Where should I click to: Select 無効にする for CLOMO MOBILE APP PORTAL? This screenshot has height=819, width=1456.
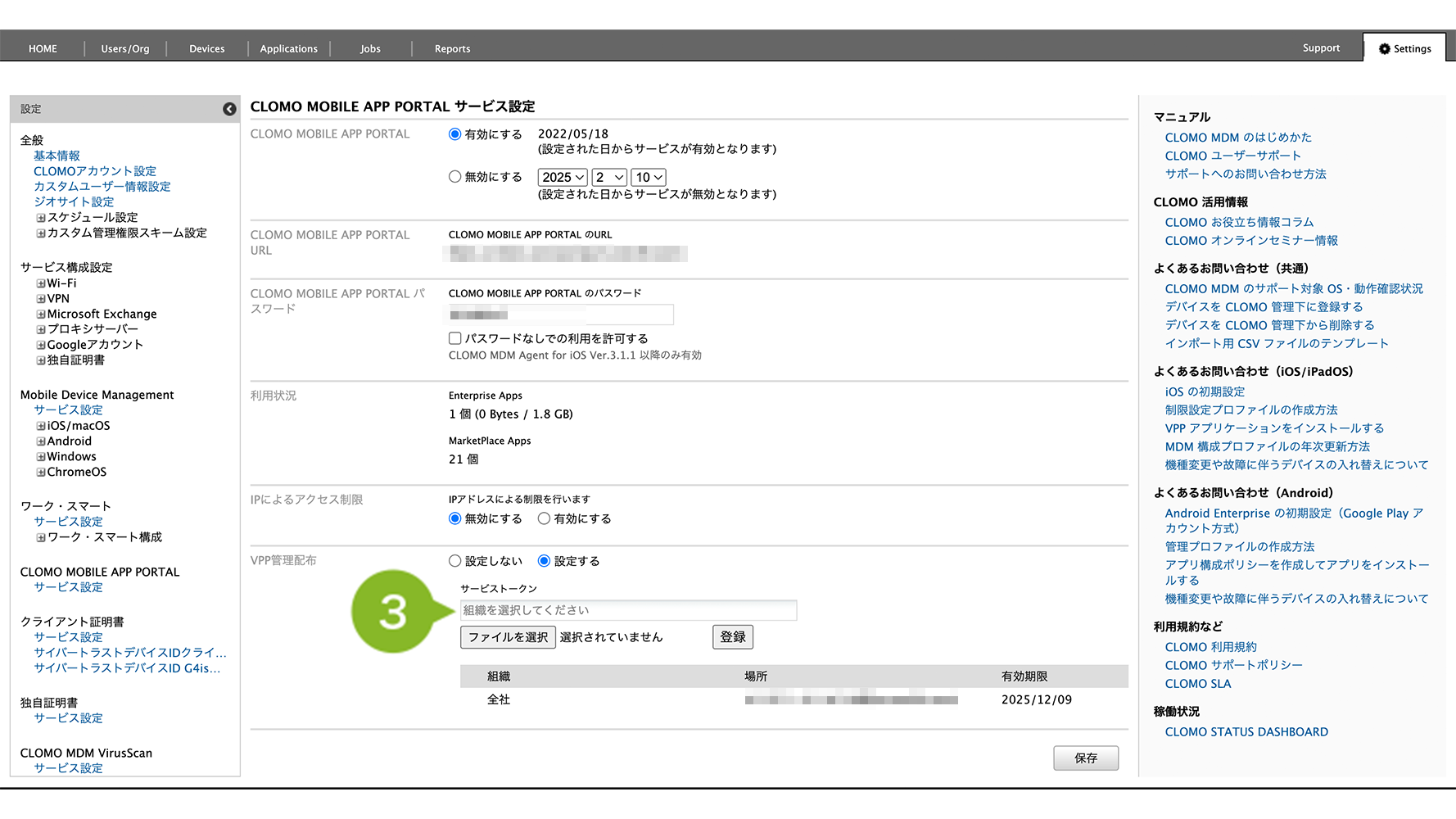pos(455,177)
